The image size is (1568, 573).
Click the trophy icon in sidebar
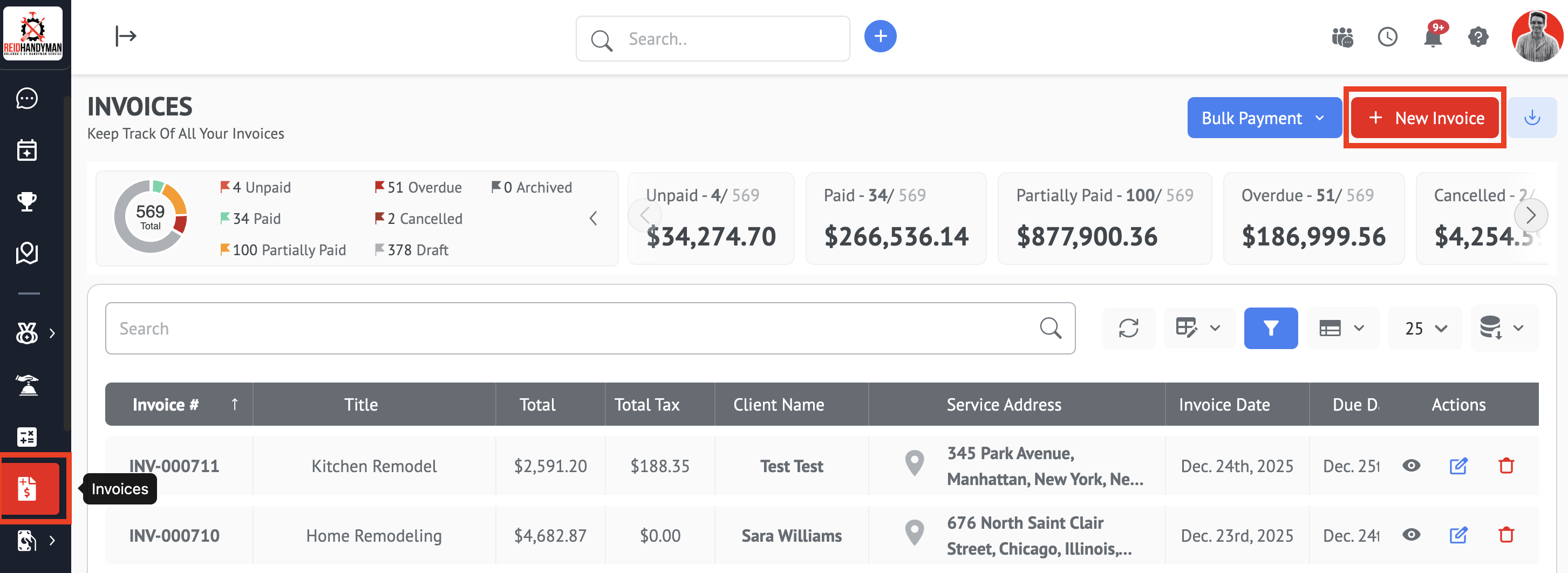[x=27, y=201]
